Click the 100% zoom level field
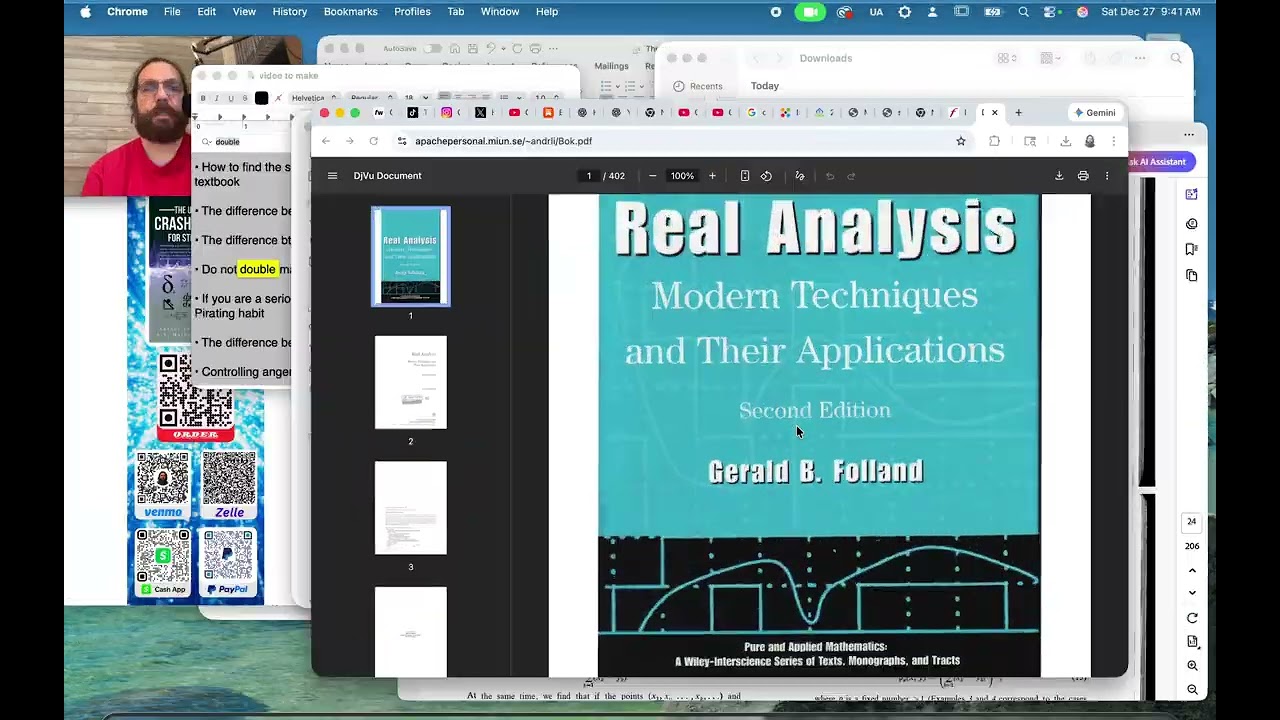The width and height of the screenshot is (1280, 720). point(682,176)
